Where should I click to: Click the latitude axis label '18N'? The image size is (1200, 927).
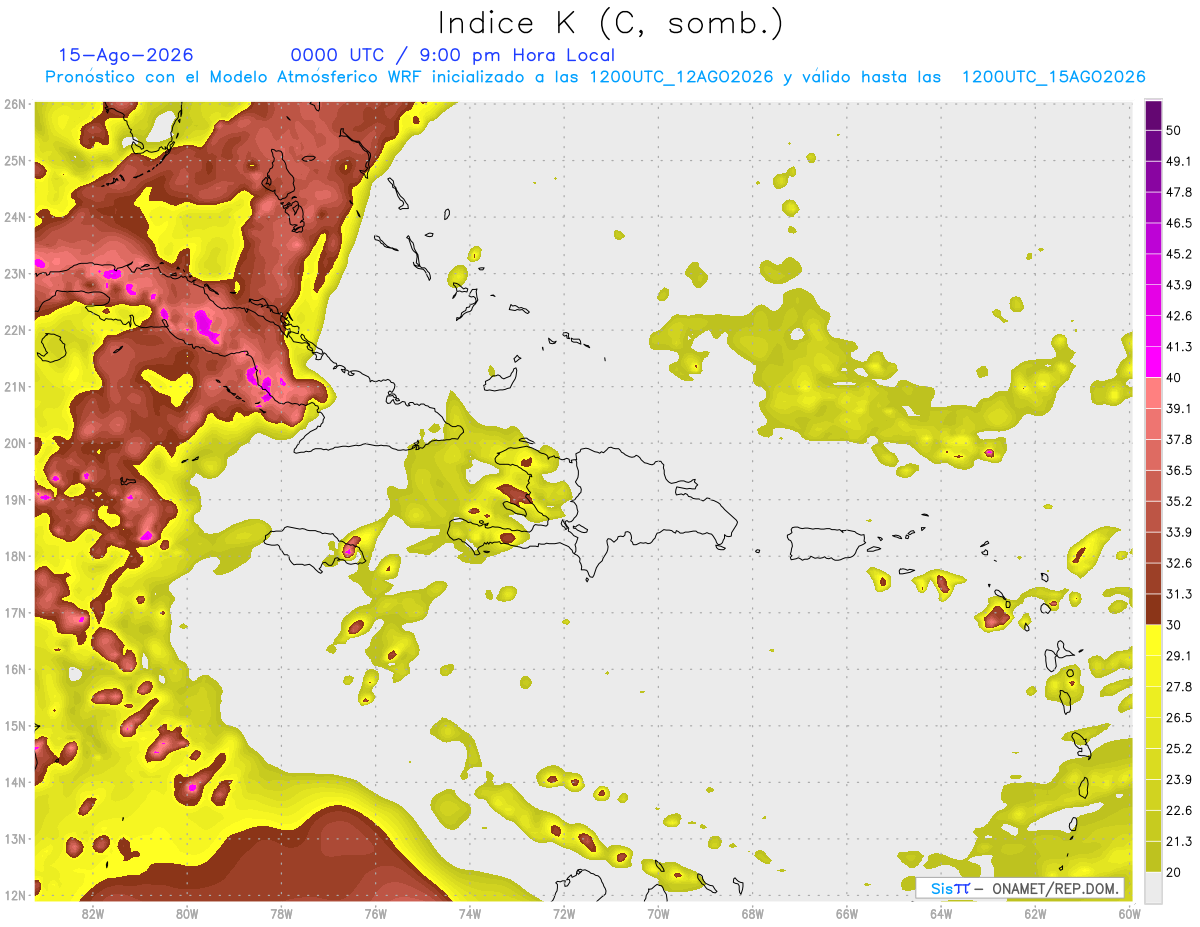pos(15,556)
